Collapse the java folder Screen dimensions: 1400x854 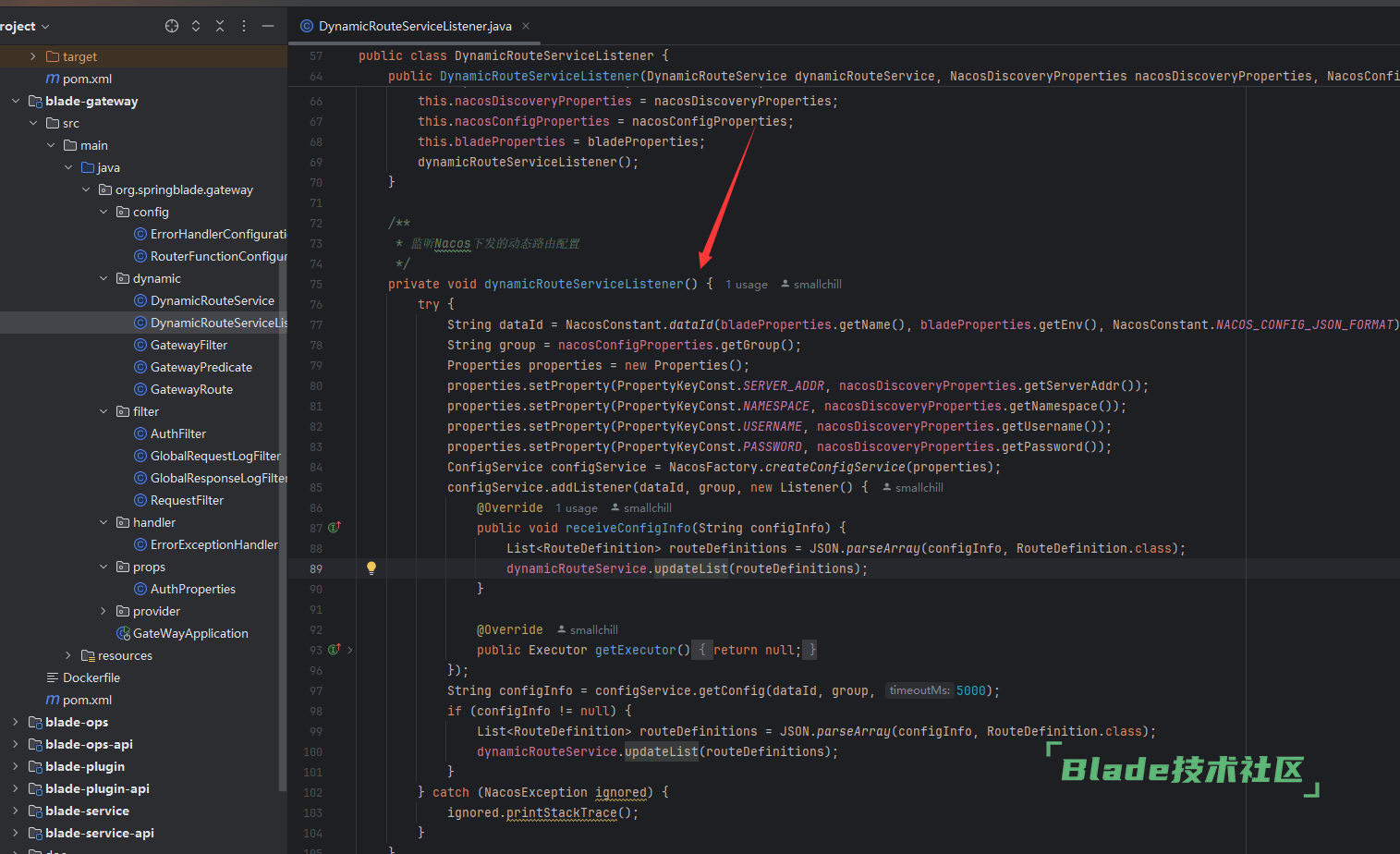point(68,167)
